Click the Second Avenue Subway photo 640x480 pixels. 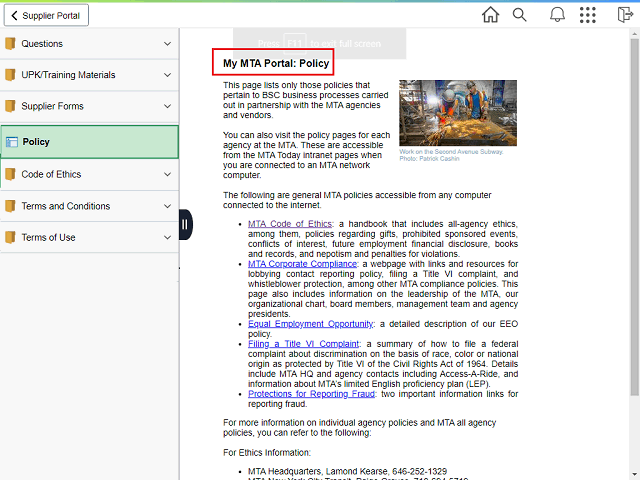[x=458, y=113]
